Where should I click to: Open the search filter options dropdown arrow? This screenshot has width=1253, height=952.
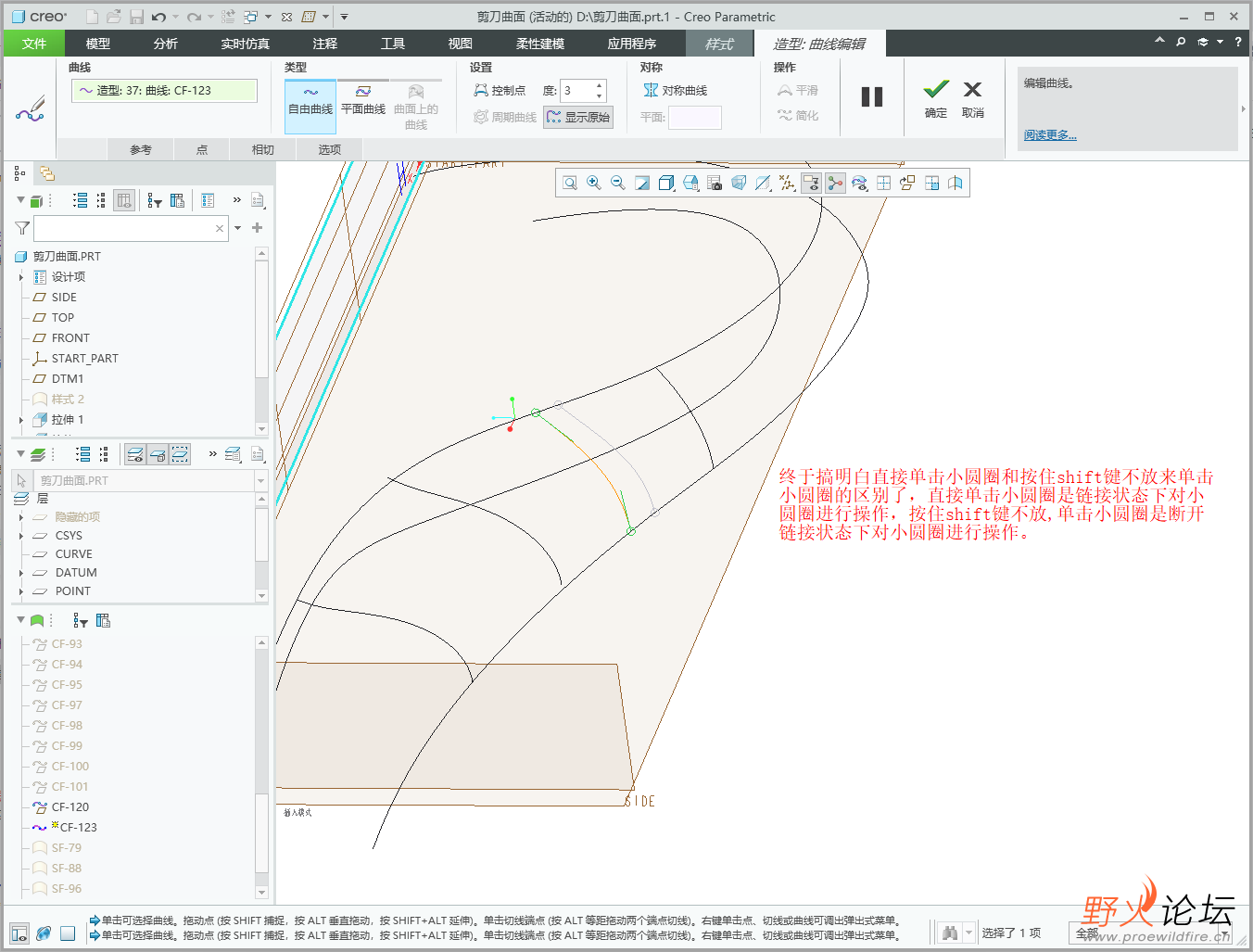pos(238,228)
